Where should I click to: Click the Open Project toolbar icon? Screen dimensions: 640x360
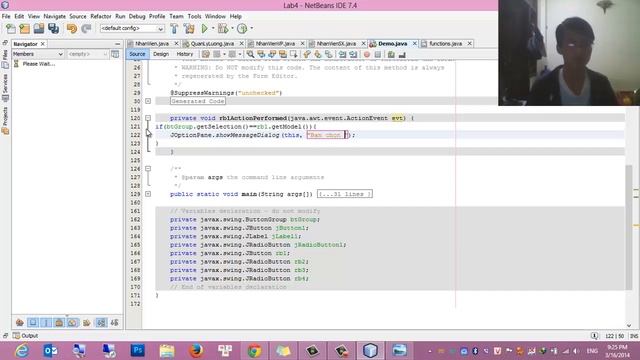39,29
